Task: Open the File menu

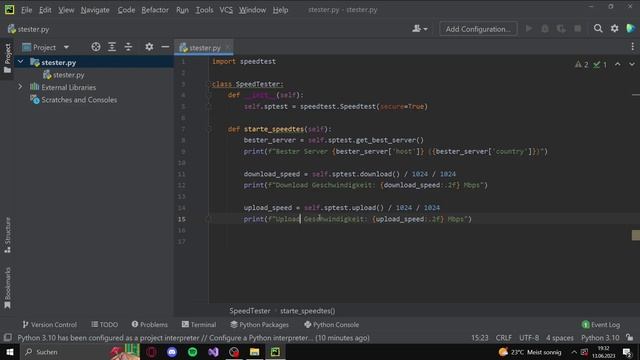Action: (x=27, y=10)
